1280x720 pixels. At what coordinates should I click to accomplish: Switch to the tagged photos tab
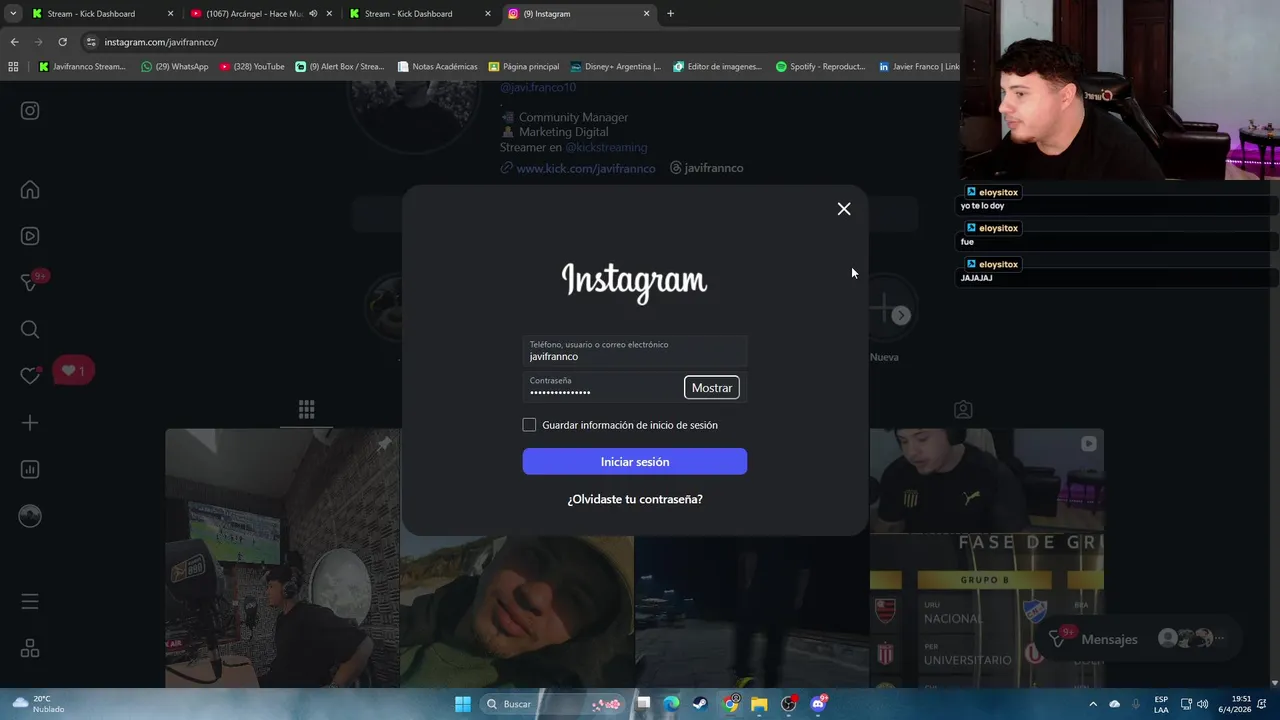(963, 409)
